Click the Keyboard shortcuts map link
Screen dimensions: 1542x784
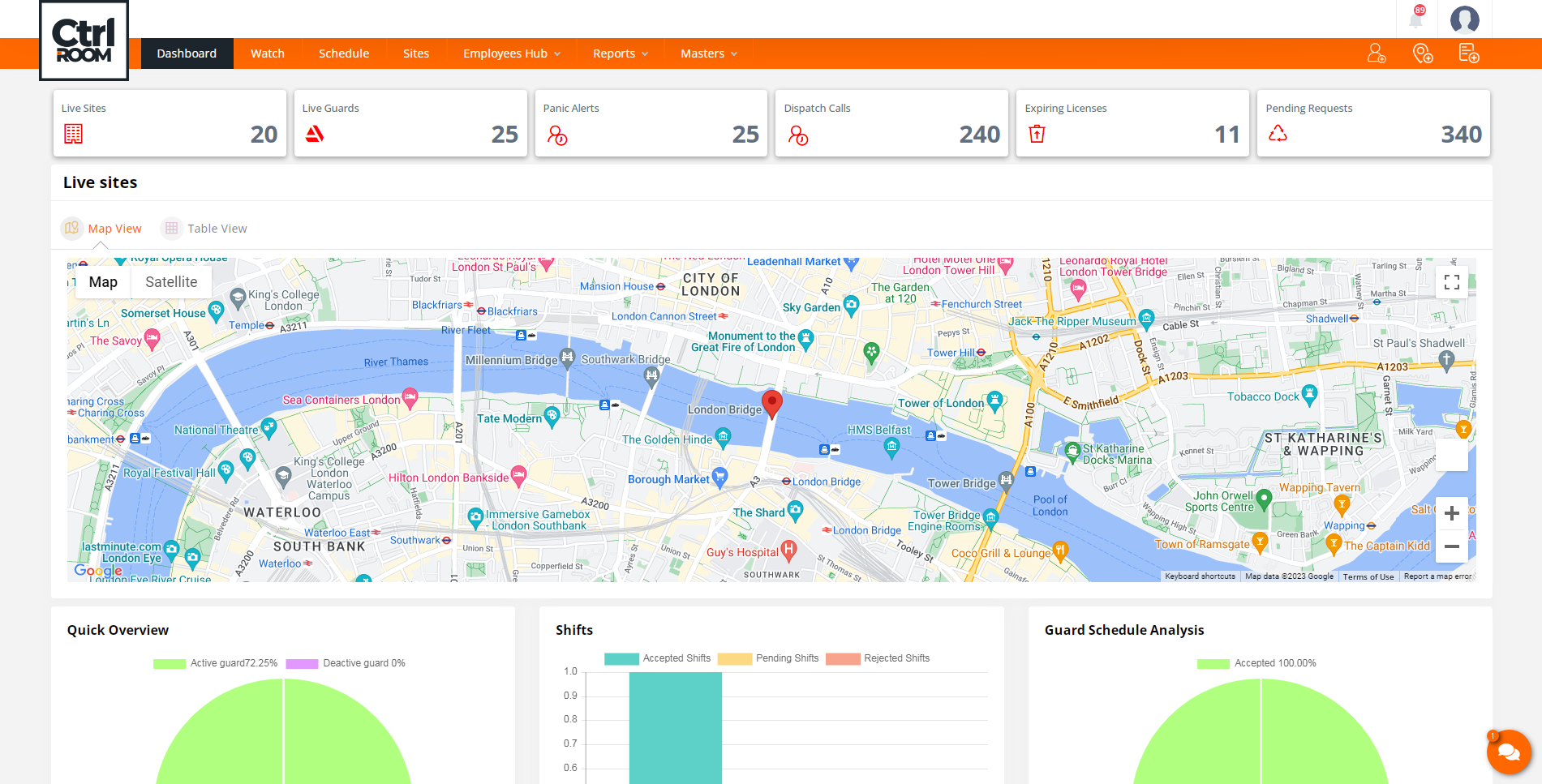point(1200,576)
